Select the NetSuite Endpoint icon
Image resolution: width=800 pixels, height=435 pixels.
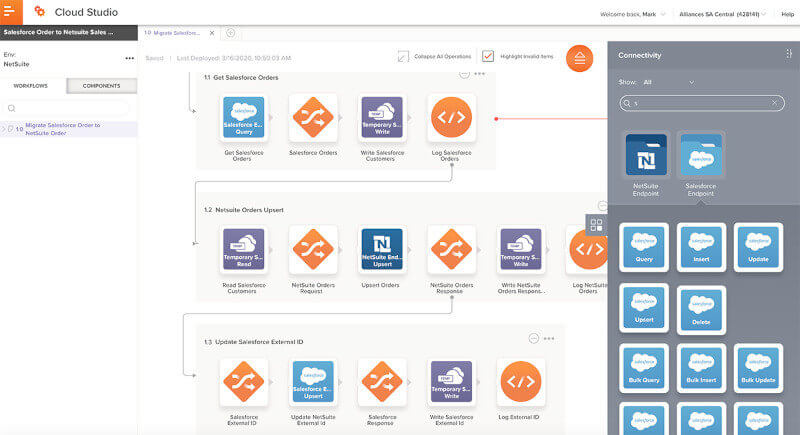click(646, 156)
